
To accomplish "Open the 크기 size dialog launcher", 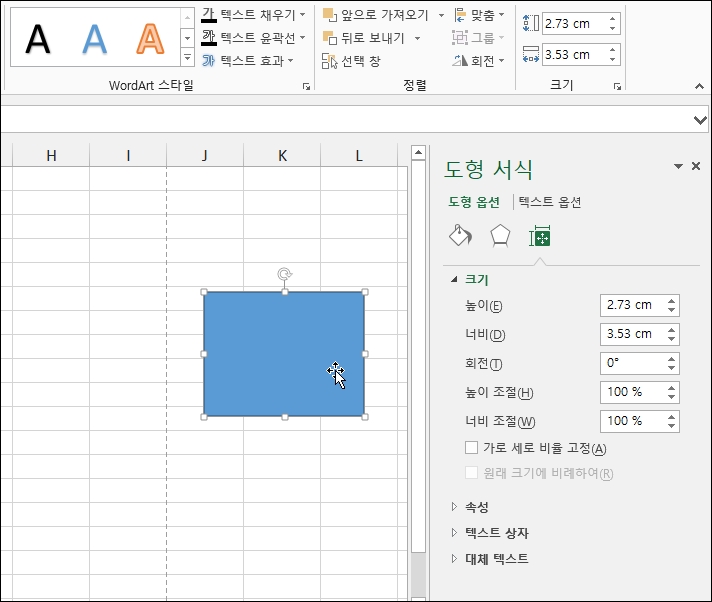I will [x=617, y=86].
